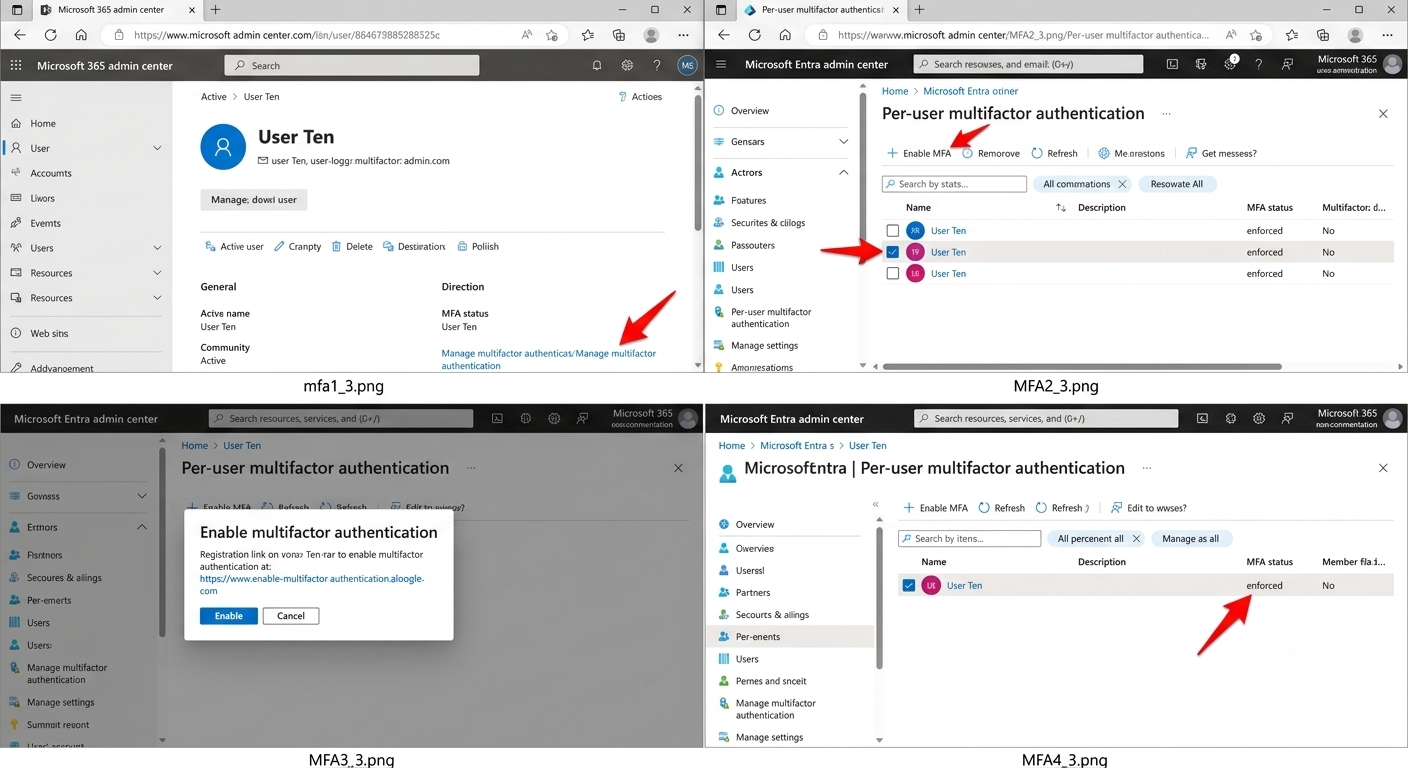Click sort arrows beside Name column in MFA2_3
Screen dimensions: 1408x768
(1061, 208)
